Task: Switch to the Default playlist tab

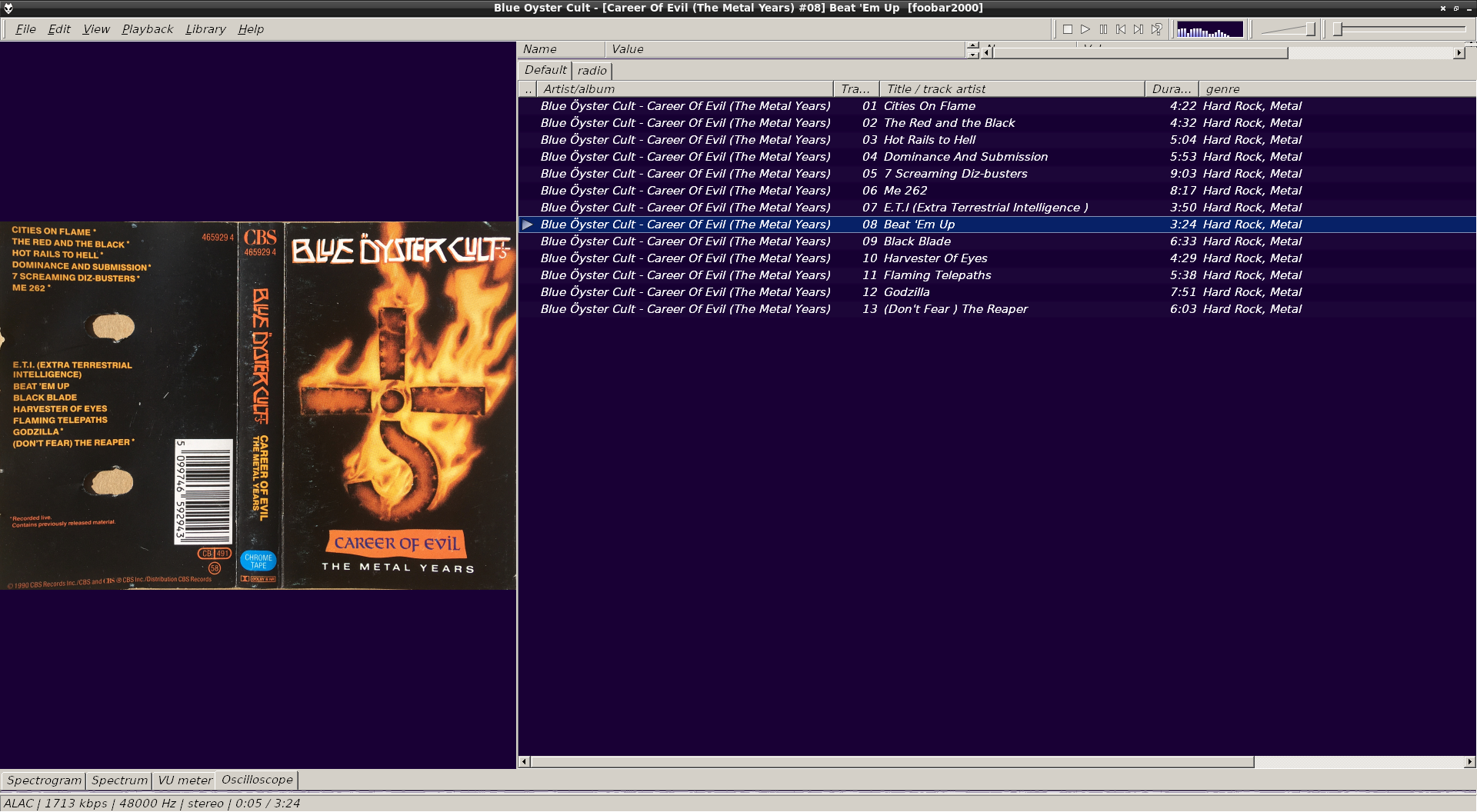Action: 545,70
